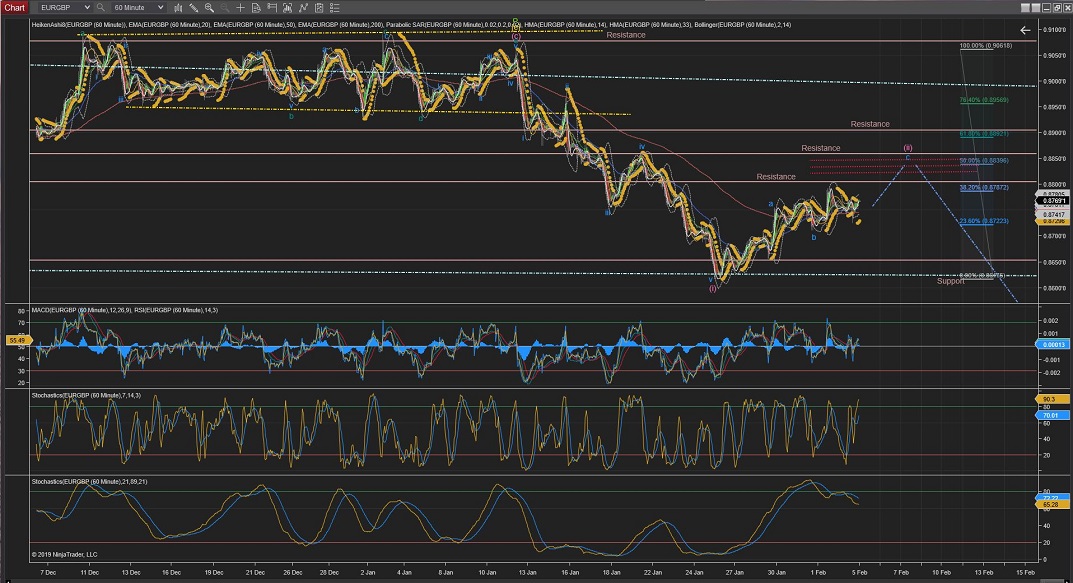Click the Support label near bottom right
Screen dimensions: 1073x583
click(951, 281)
